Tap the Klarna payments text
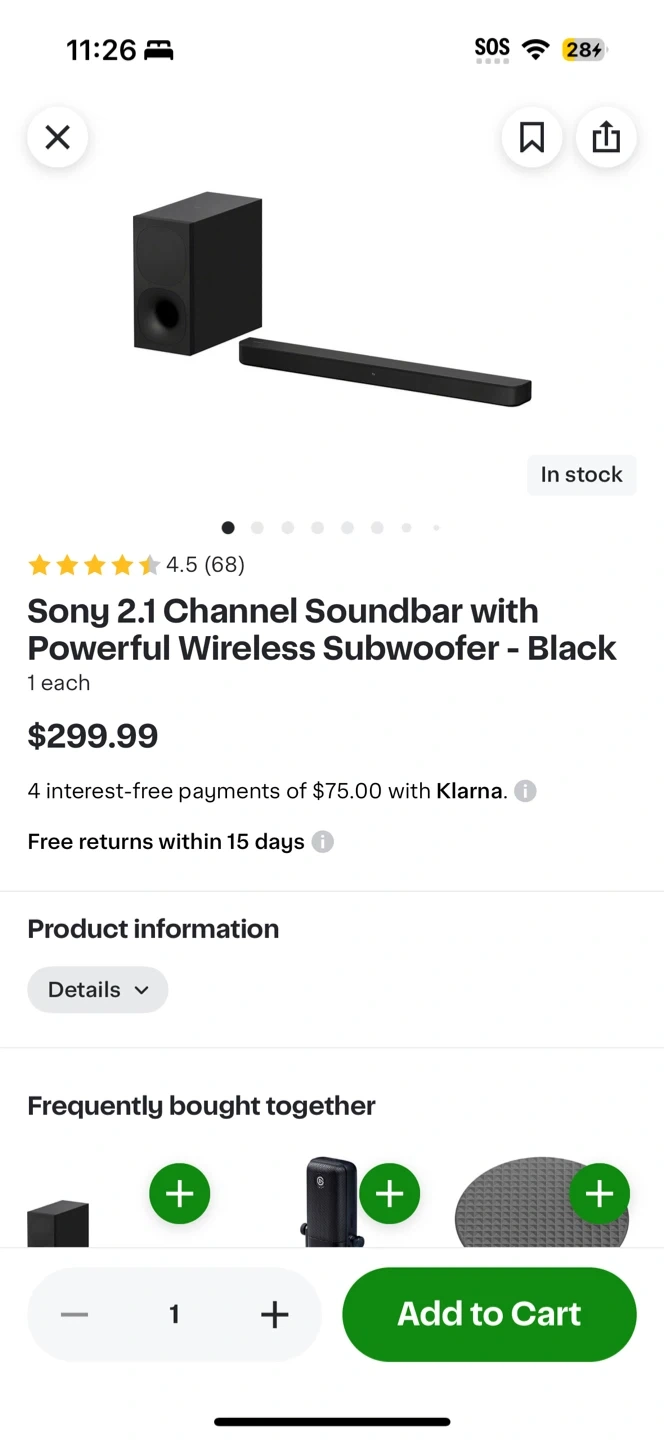 267,791
